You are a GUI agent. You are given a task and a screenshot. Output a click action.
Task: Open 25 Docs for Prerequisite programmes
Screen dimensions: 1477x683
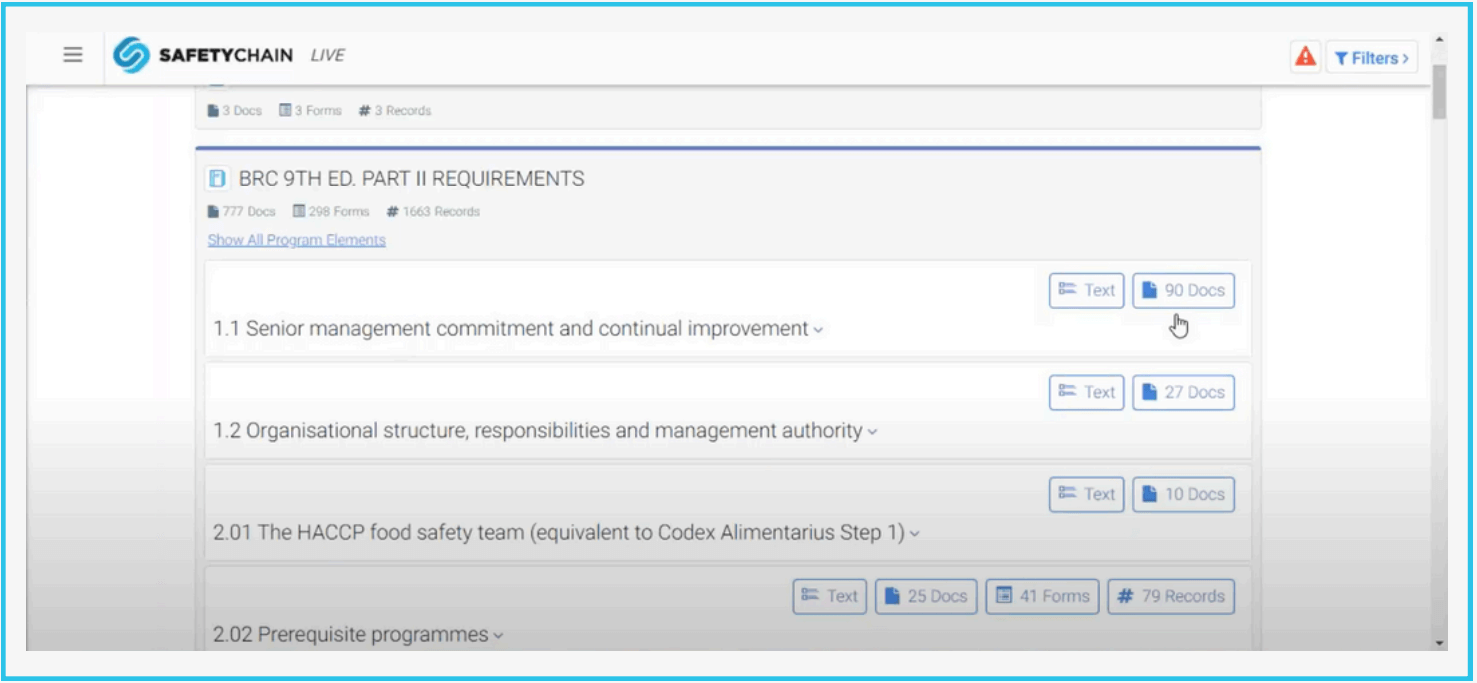click(927, 596)
